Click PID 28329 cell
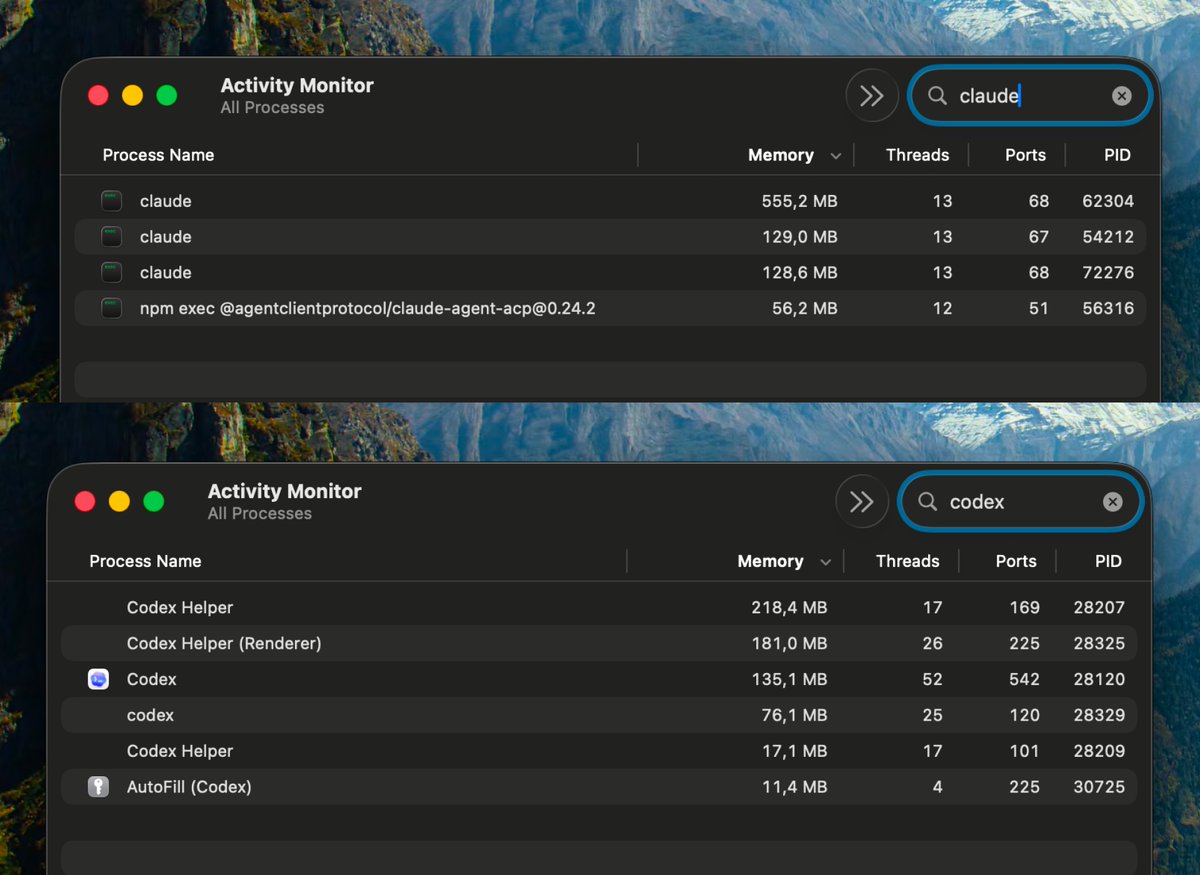Screen dimensions: 1200x875 (x=1099, y=715)
